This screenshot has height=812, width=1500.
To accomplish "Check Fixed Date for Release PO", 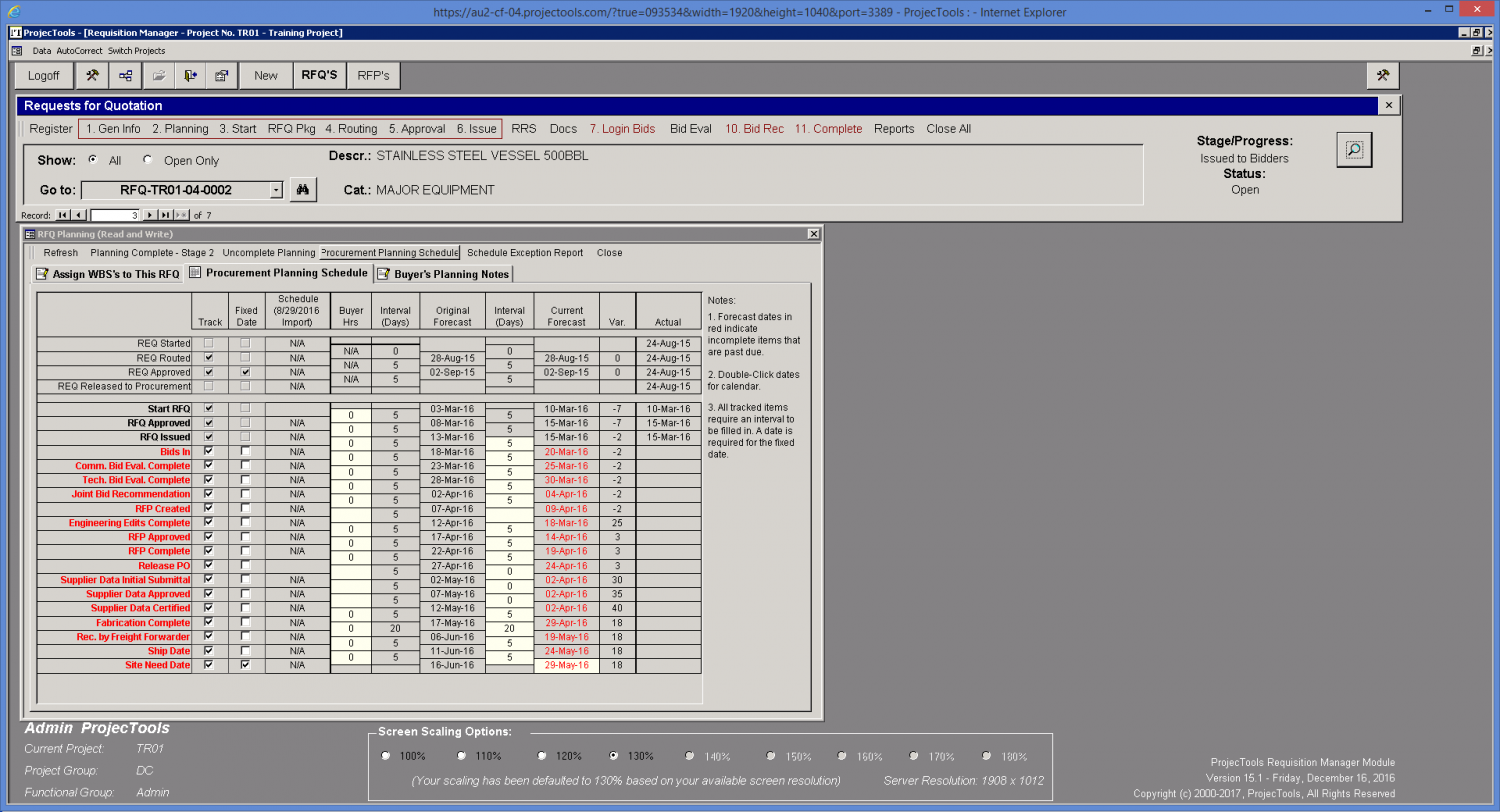I will (245, 565).
